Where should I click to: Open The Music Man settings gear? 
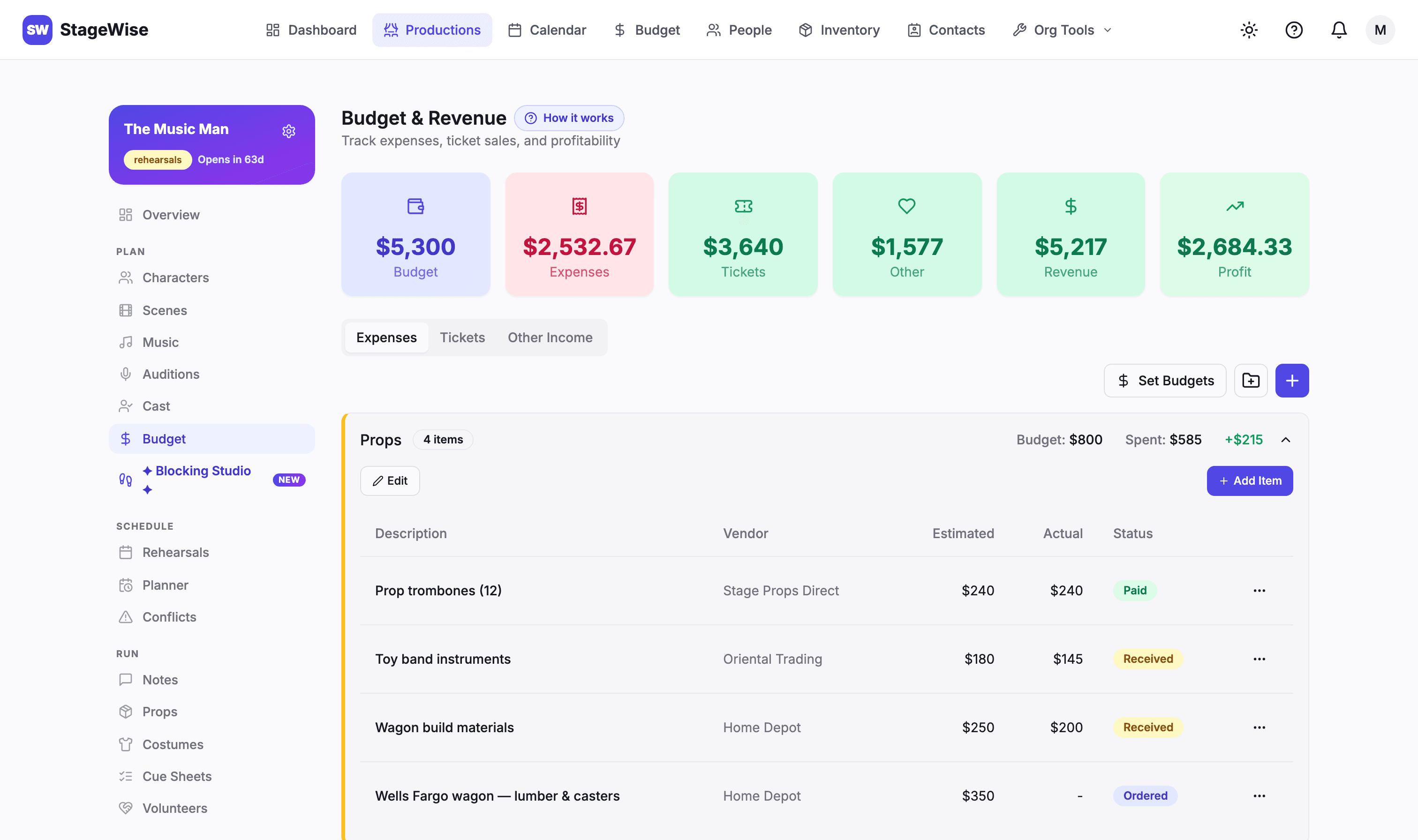click(x=289, y=131)
